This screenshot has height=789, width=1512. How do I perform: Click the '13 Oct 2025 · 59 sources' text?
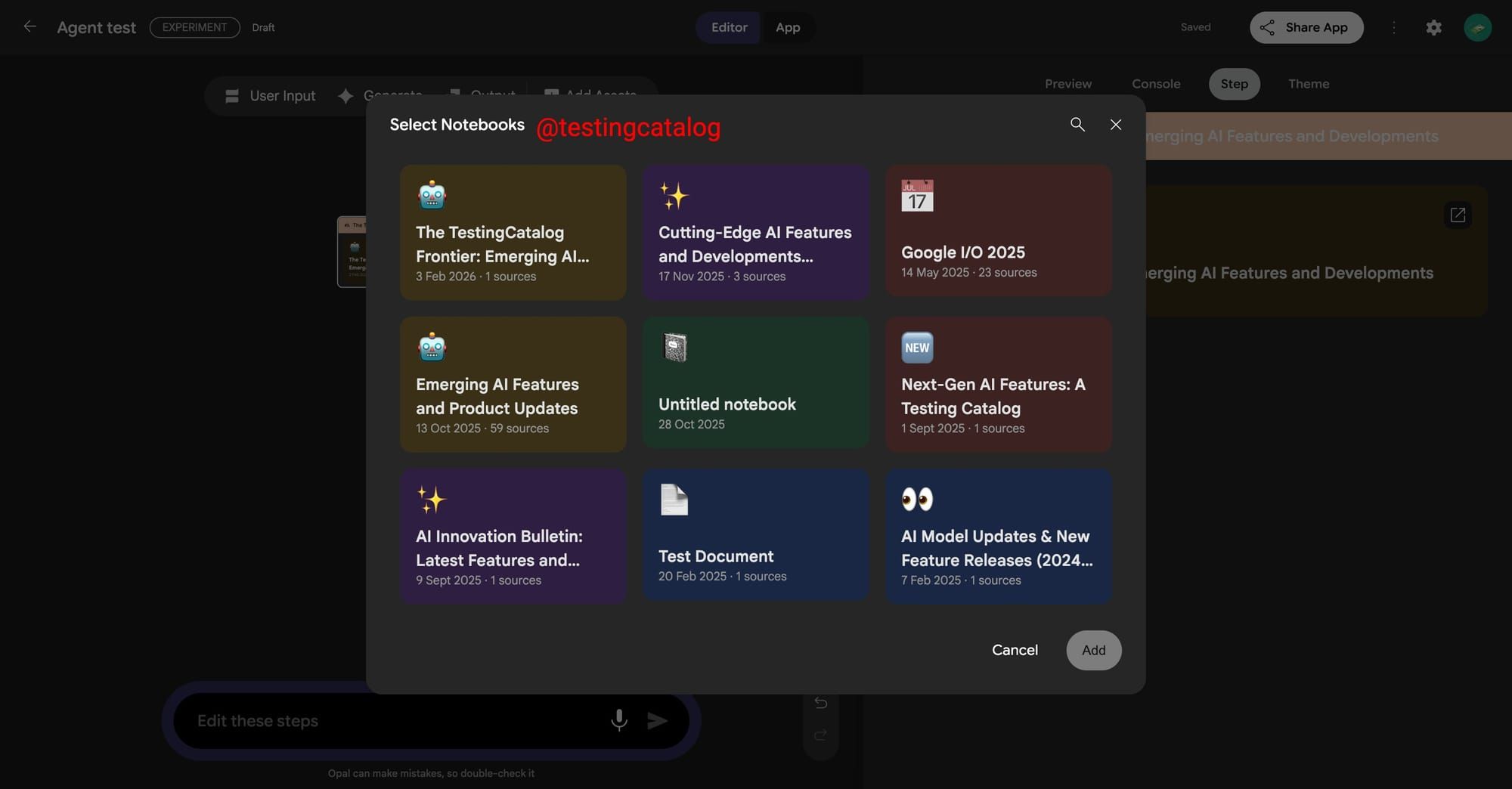pyautogui.click(x=482, y=429)
